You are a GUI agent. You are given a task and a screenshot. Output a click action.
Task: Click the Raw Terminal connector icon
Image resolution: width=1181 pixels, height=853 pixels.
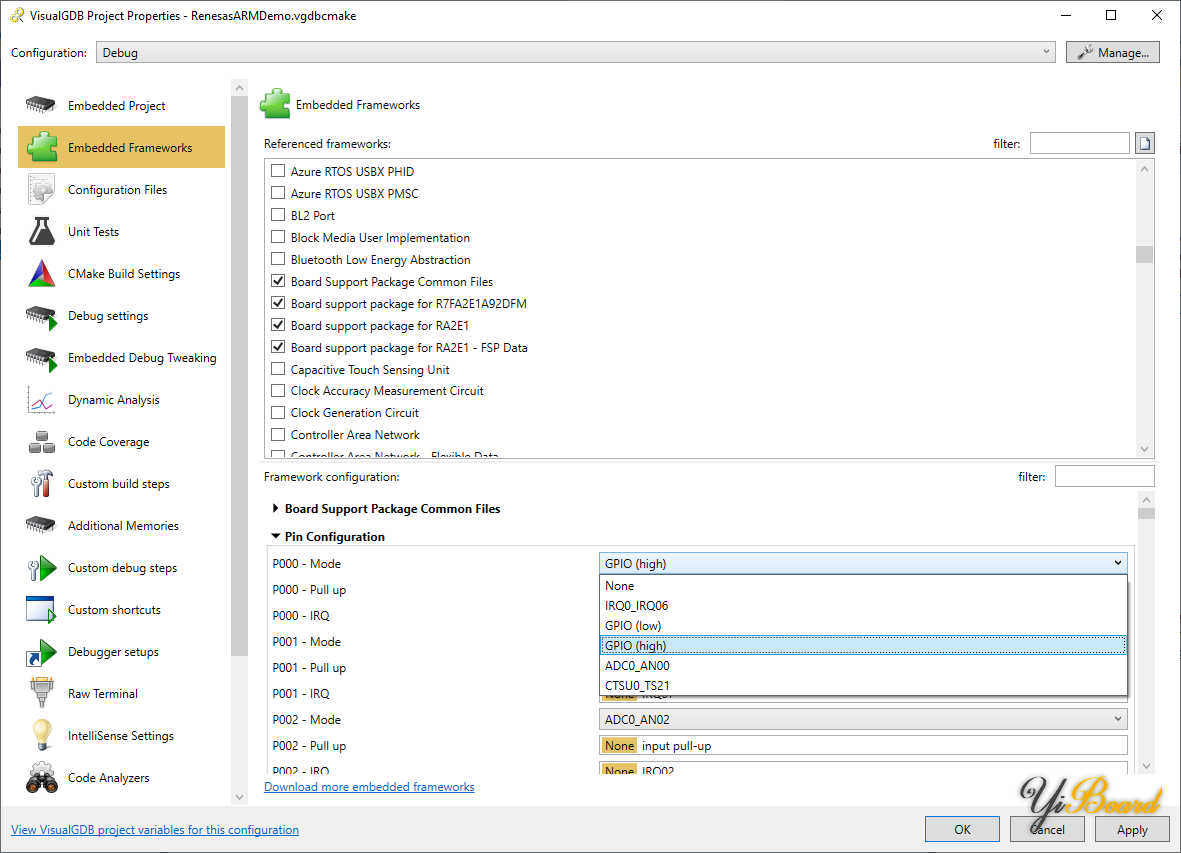[41, 693]
